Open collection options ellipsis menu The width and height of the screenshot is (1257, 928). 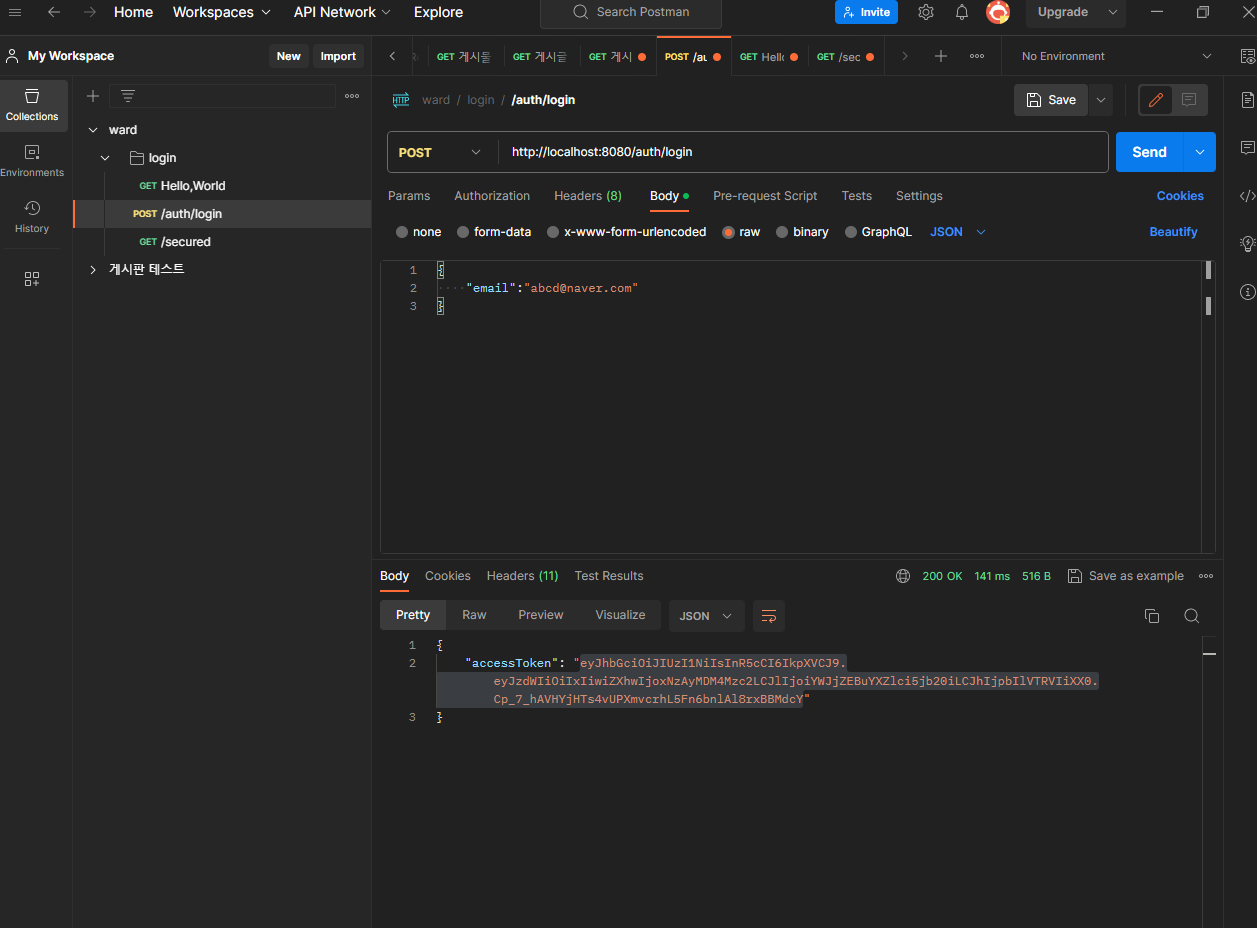(x=352, y=96)
